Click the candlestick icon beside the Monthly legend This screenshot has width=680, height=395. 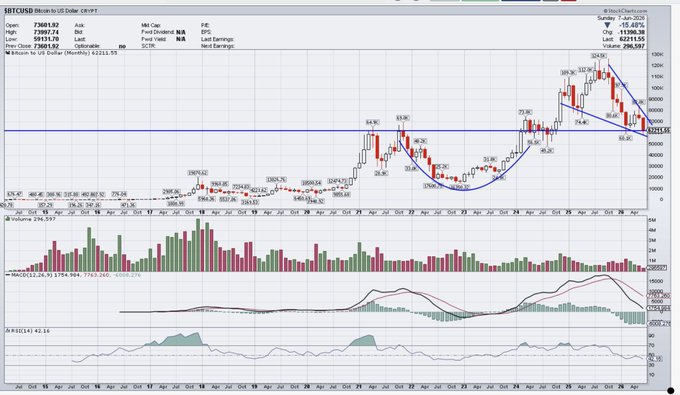pos(7,53)
